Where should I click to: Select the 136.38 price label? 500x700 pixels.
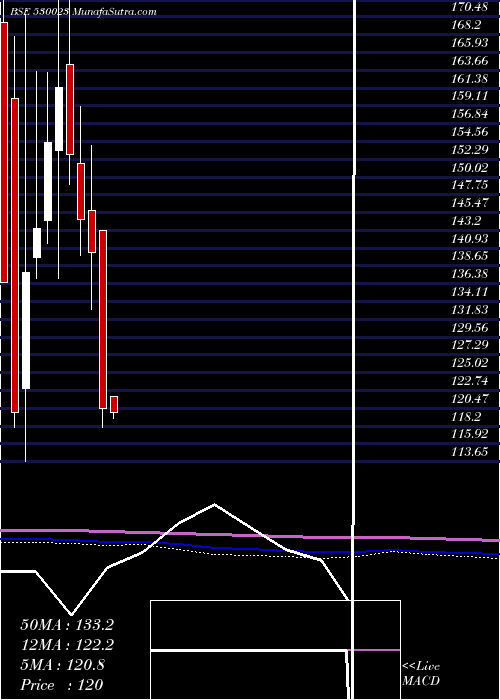[x=470, y=274]
